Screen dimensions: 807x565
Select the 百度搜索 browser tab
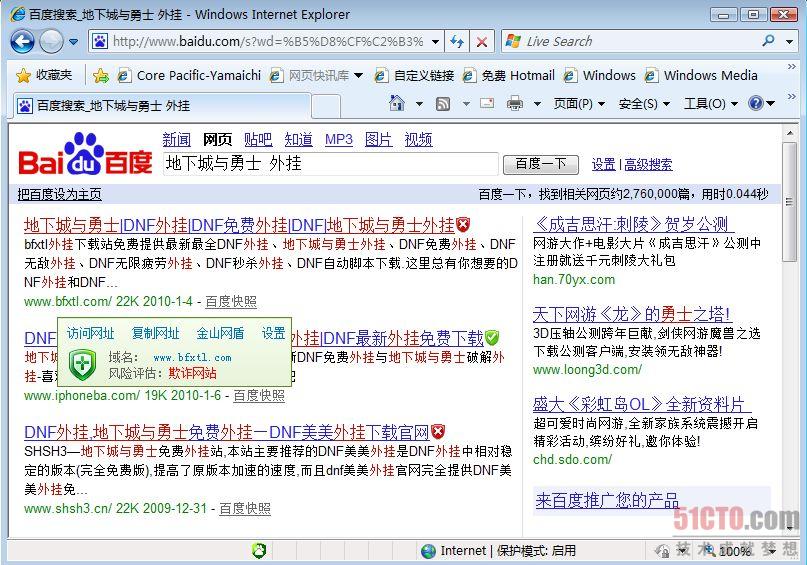161,105
